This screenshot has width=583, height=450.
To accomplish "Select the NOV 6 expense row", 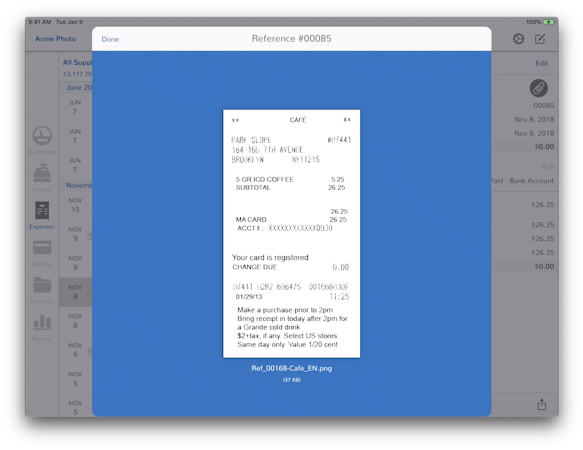I will pos(75,350).
